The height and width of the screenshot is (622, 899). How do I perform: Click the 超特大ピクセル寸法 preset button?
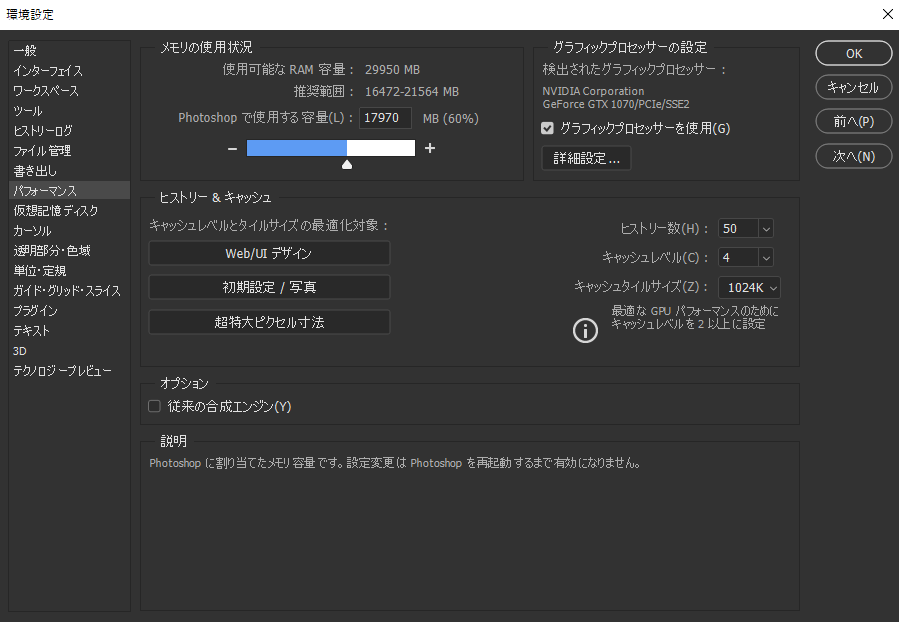click(269, 322)
